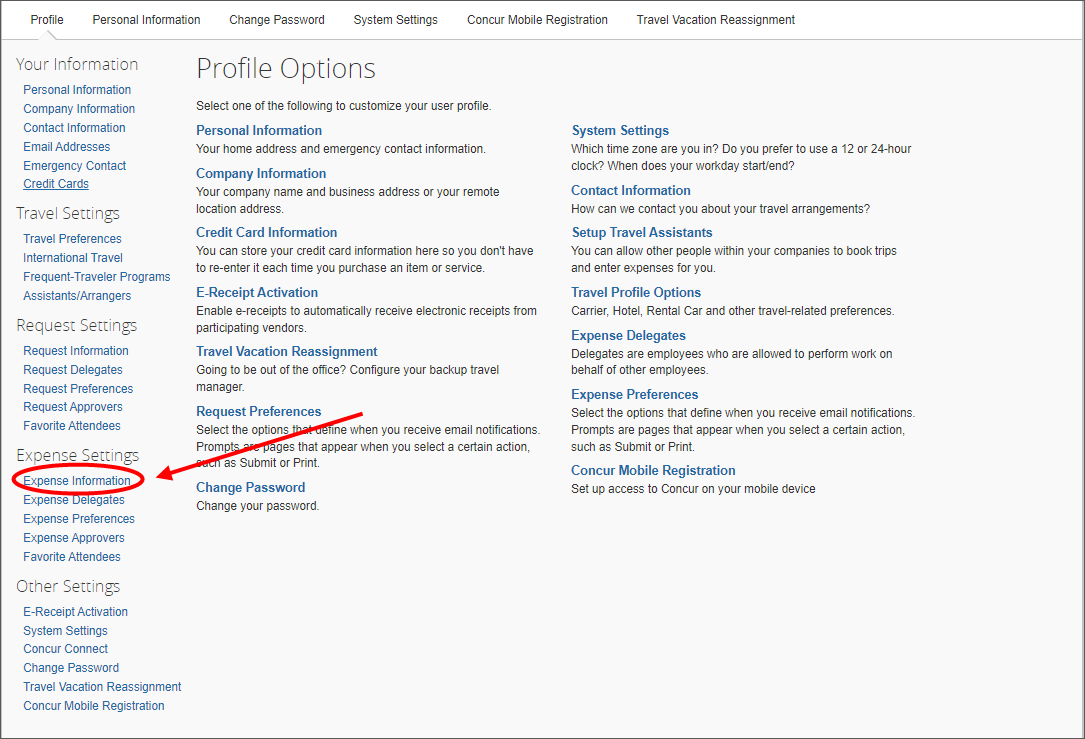Open Request Preferences in the left sidebar

click(78, 389)
